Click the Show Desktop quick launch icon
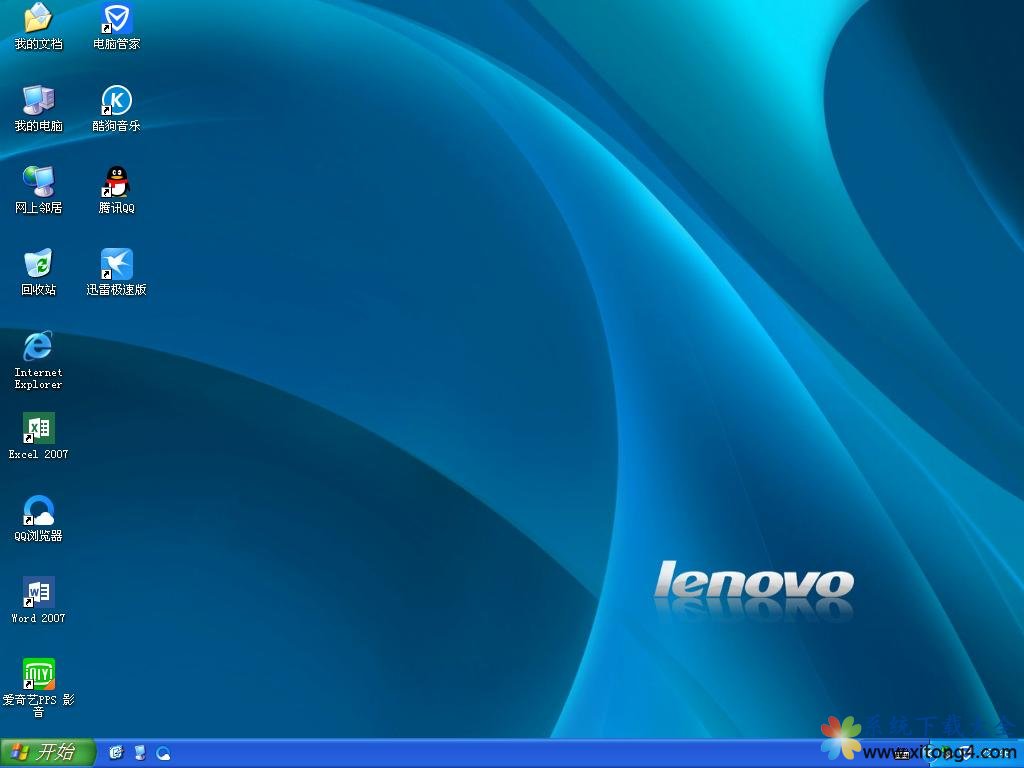Image resolution: width=1024 pixels, height=768 pixels. pos(140,755)
